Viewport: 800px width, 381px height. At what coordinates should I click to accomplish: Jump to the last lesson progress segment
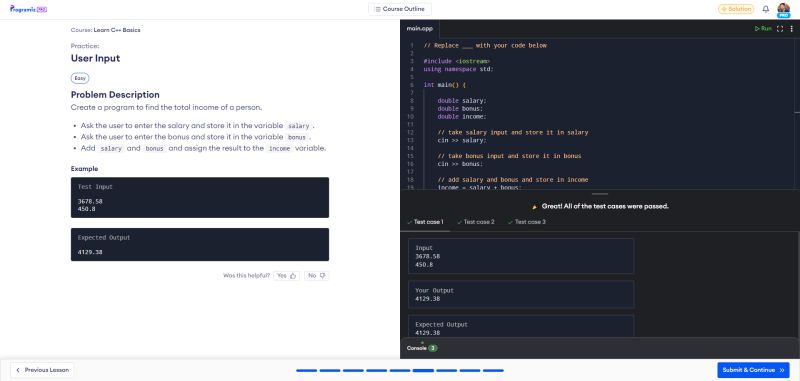click(493, 370)
